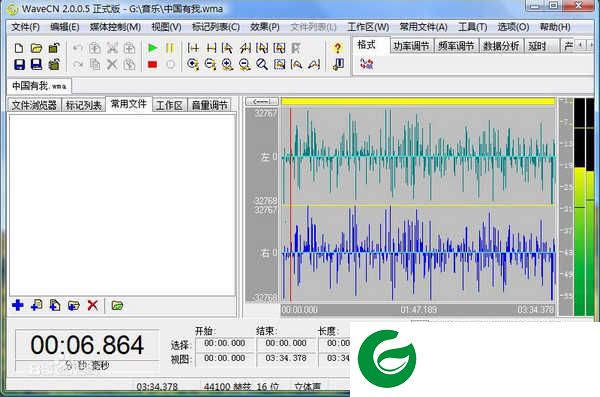The height and width of the screenshot is (397, 600).
Task: Click the open folder icon in the main toolbar
Action: [36, 48]
